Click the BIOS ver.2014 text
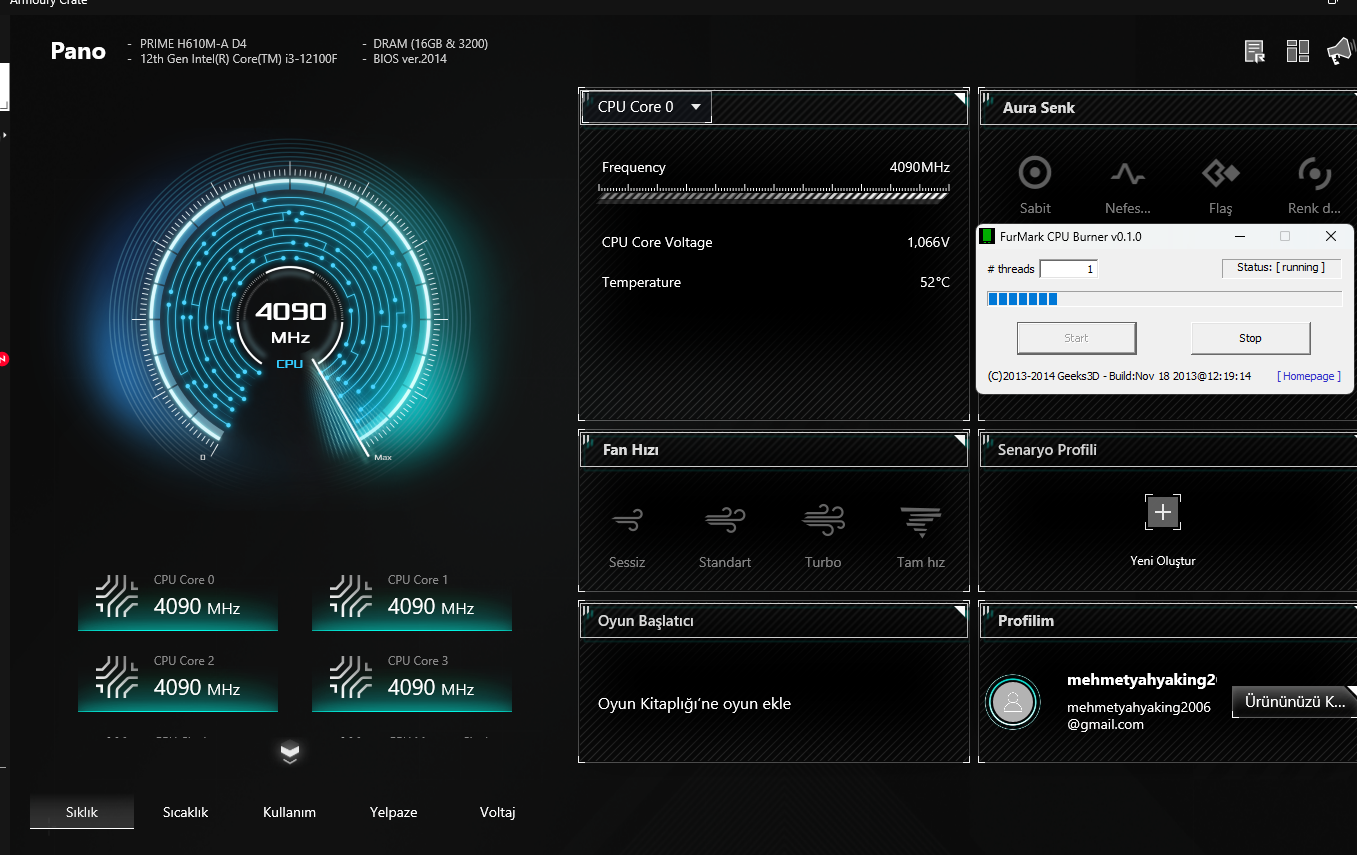 pyautogui.click(x=410, y=59)
